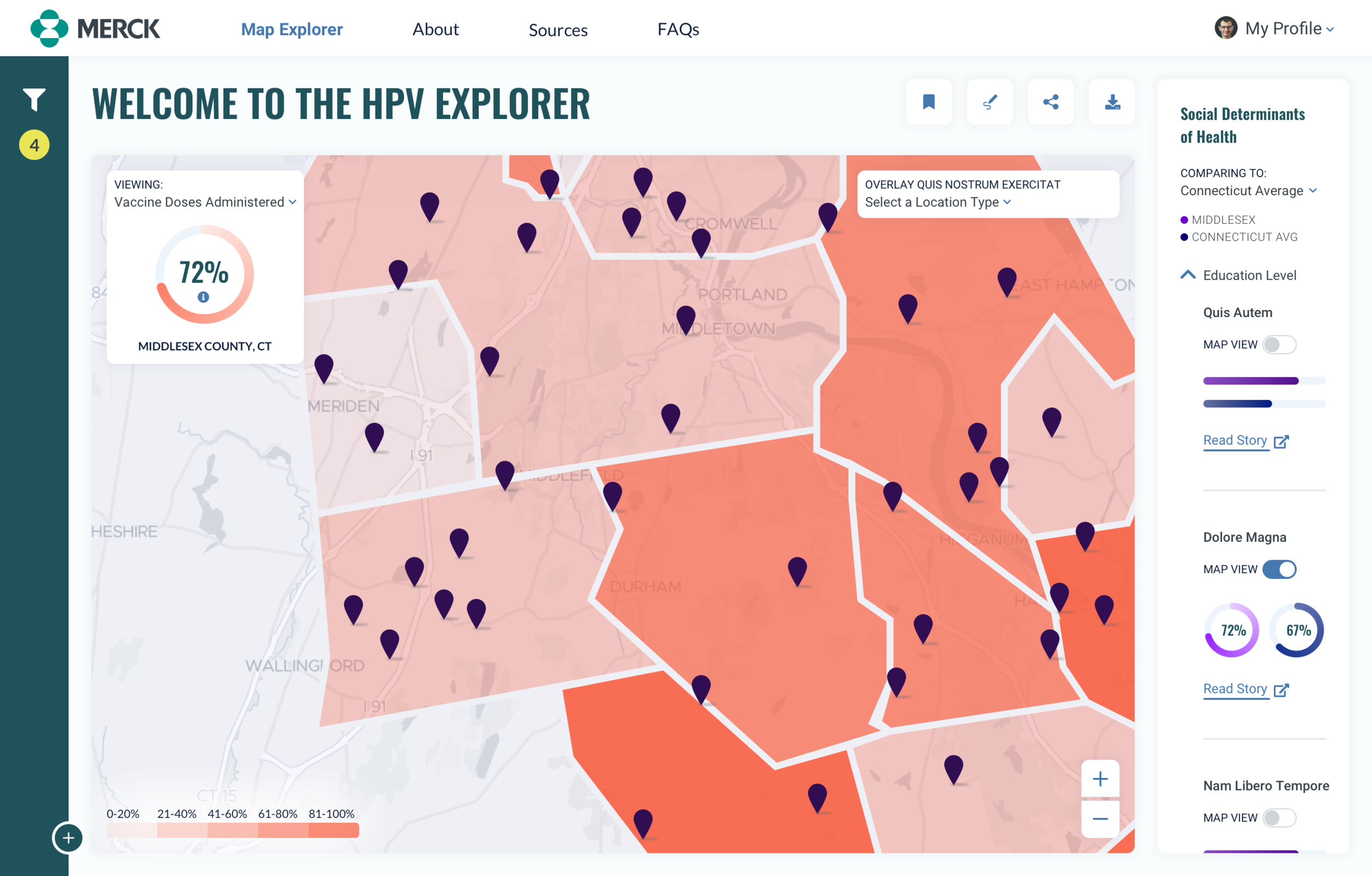Click Read Story link under Dolore Magna
This screenshot has width=1372, height=876.
click(x=1235, y=688)
